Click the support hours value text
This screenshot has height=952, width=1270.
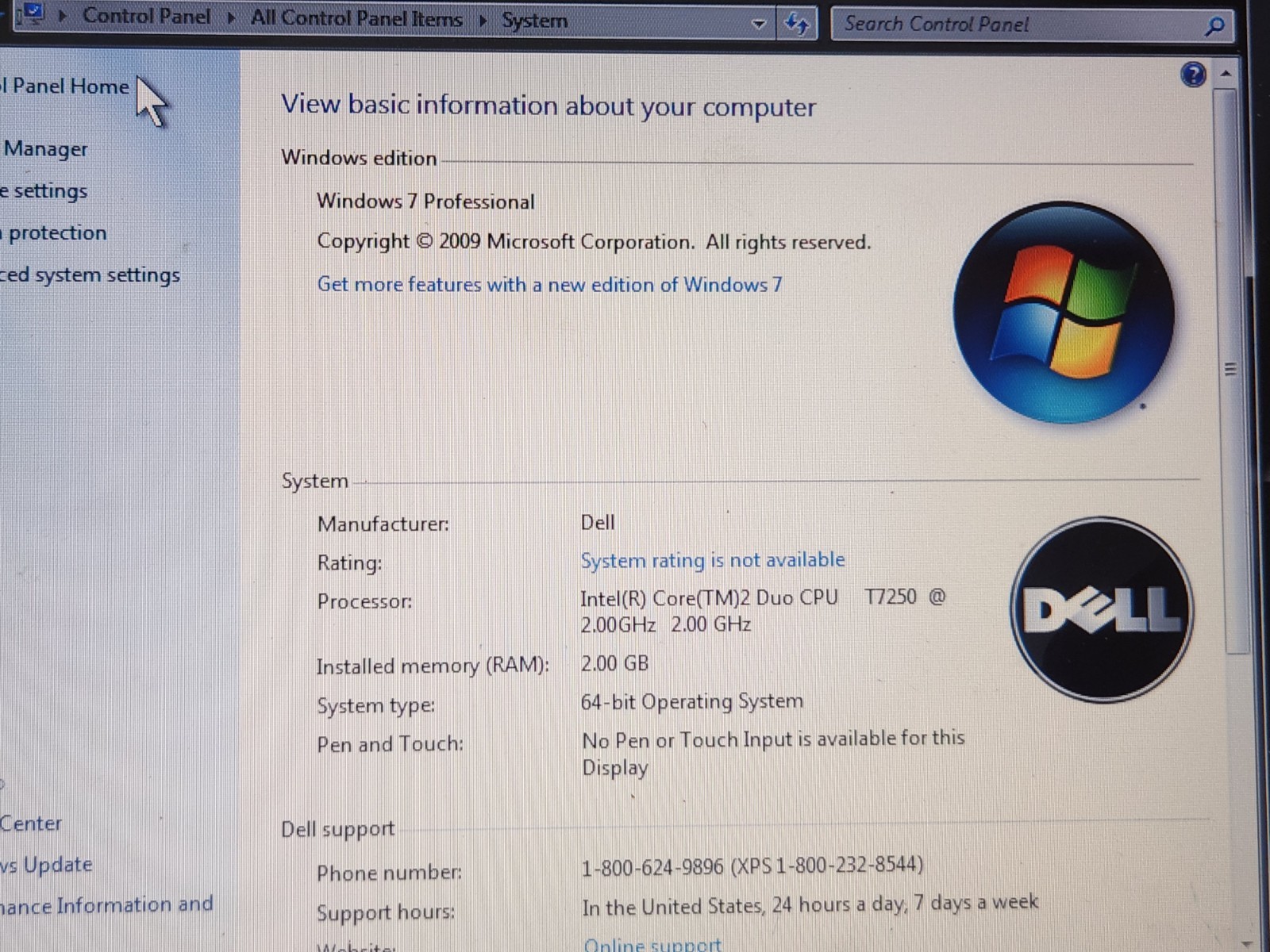tap(810, 904)
